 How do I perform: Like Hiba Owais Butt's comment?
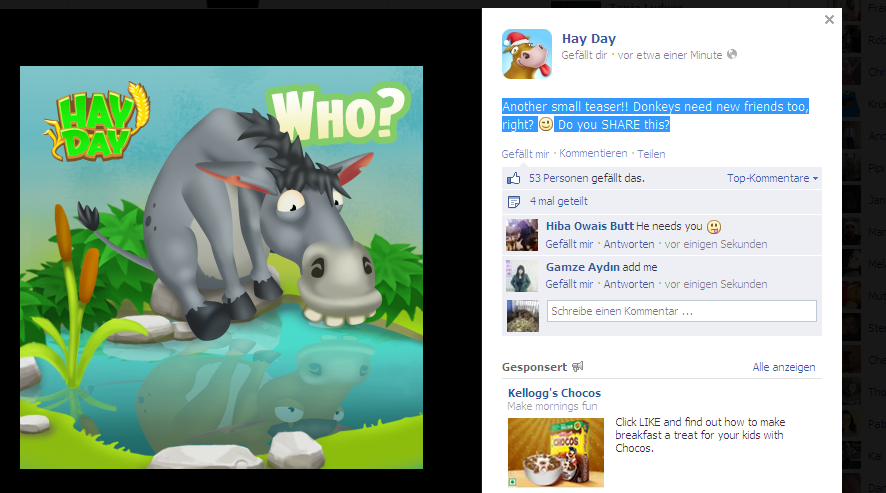569,244
